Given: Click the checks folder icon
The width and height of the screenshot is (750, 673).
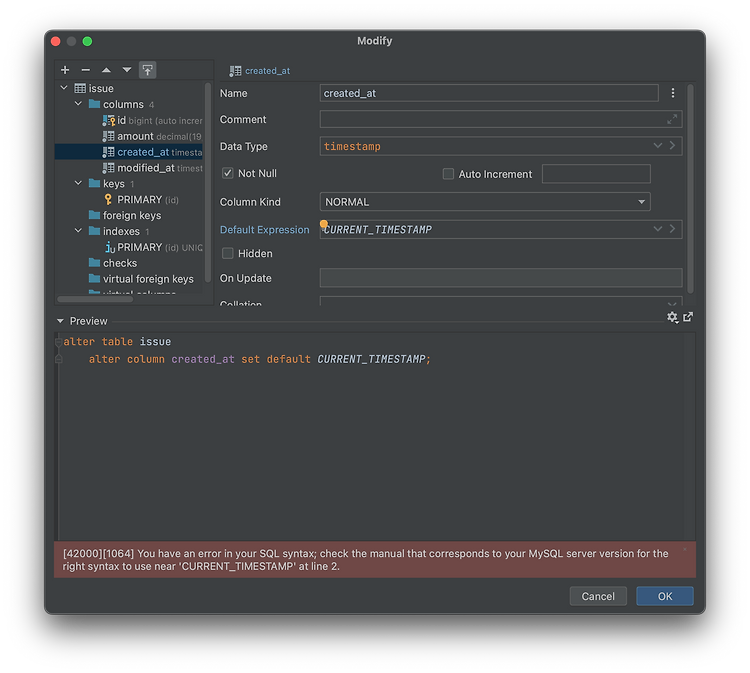Looking at the screenshot, I should 94,263.
